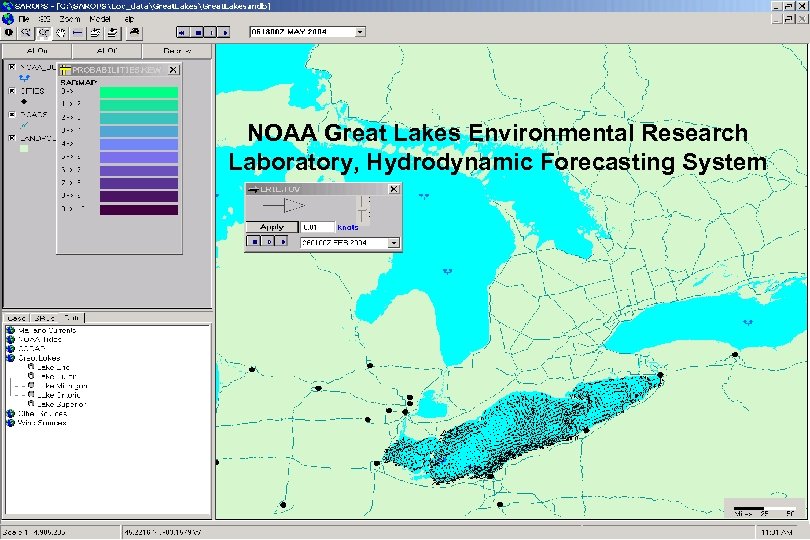
Task: Click the knots value input field
Action: (317, 227)
